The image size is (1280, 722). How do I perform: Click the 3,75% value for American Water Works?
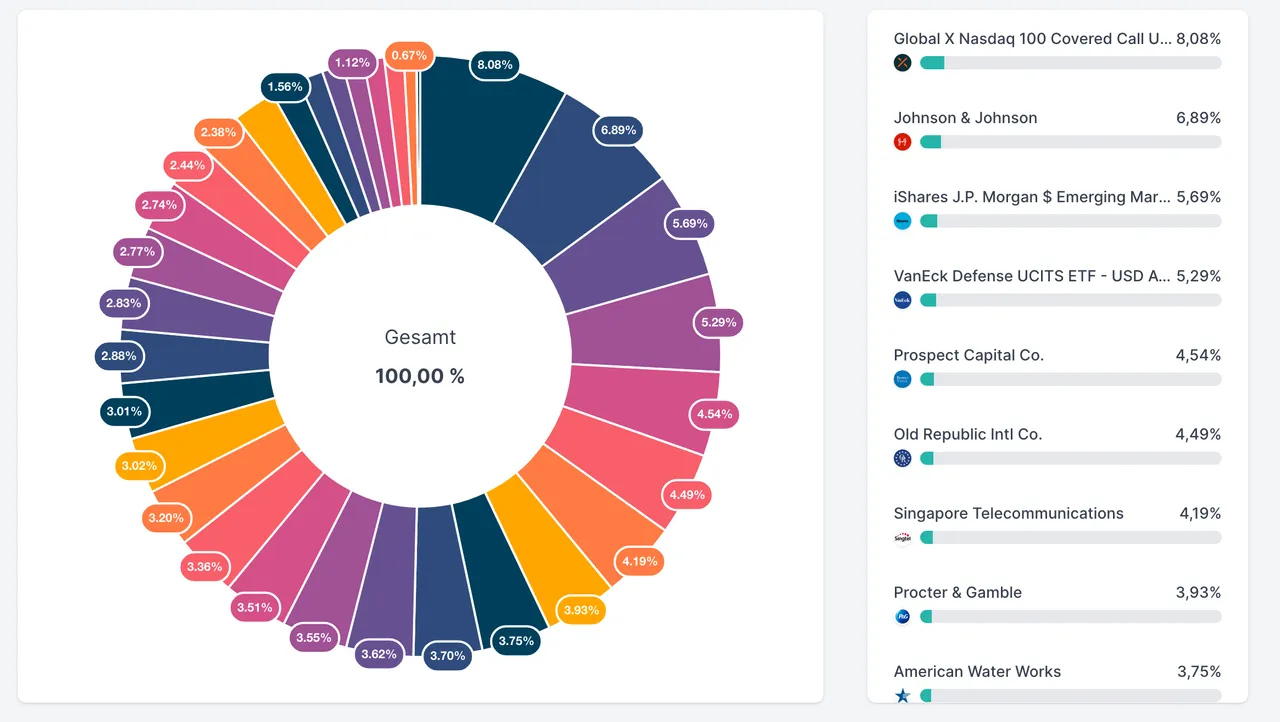1199,671
